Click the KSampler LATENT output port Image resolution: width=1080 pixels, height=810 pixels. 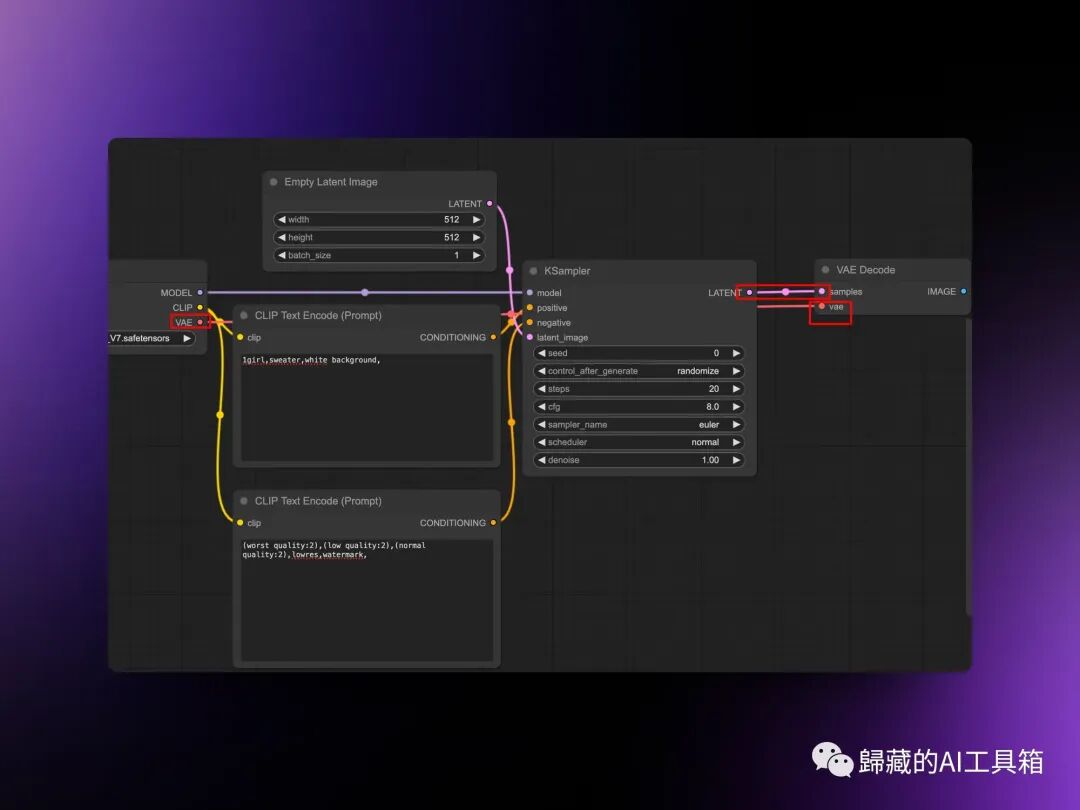tap(749, 293)
